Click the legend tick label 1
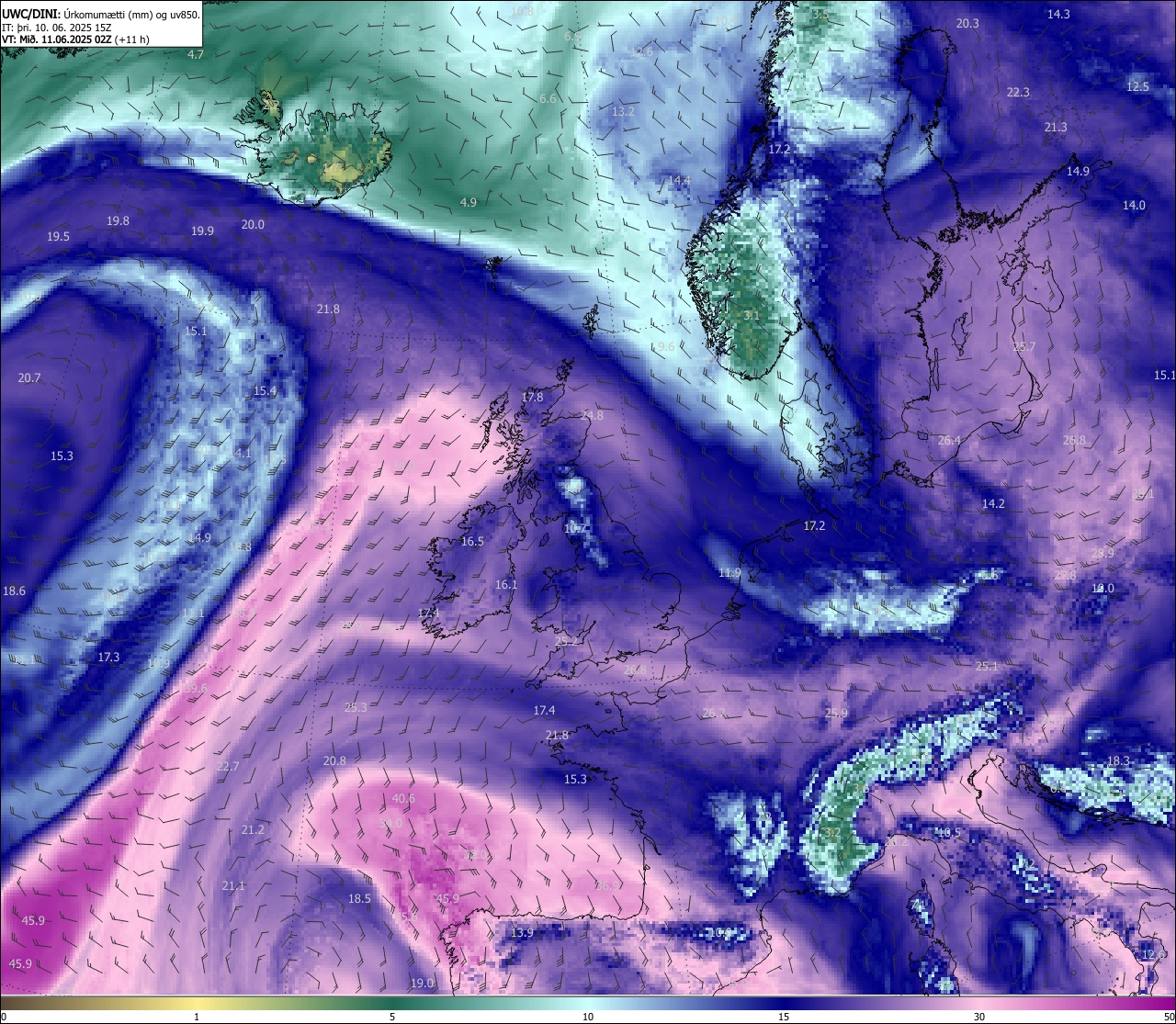 click(x=197, y=1017)
